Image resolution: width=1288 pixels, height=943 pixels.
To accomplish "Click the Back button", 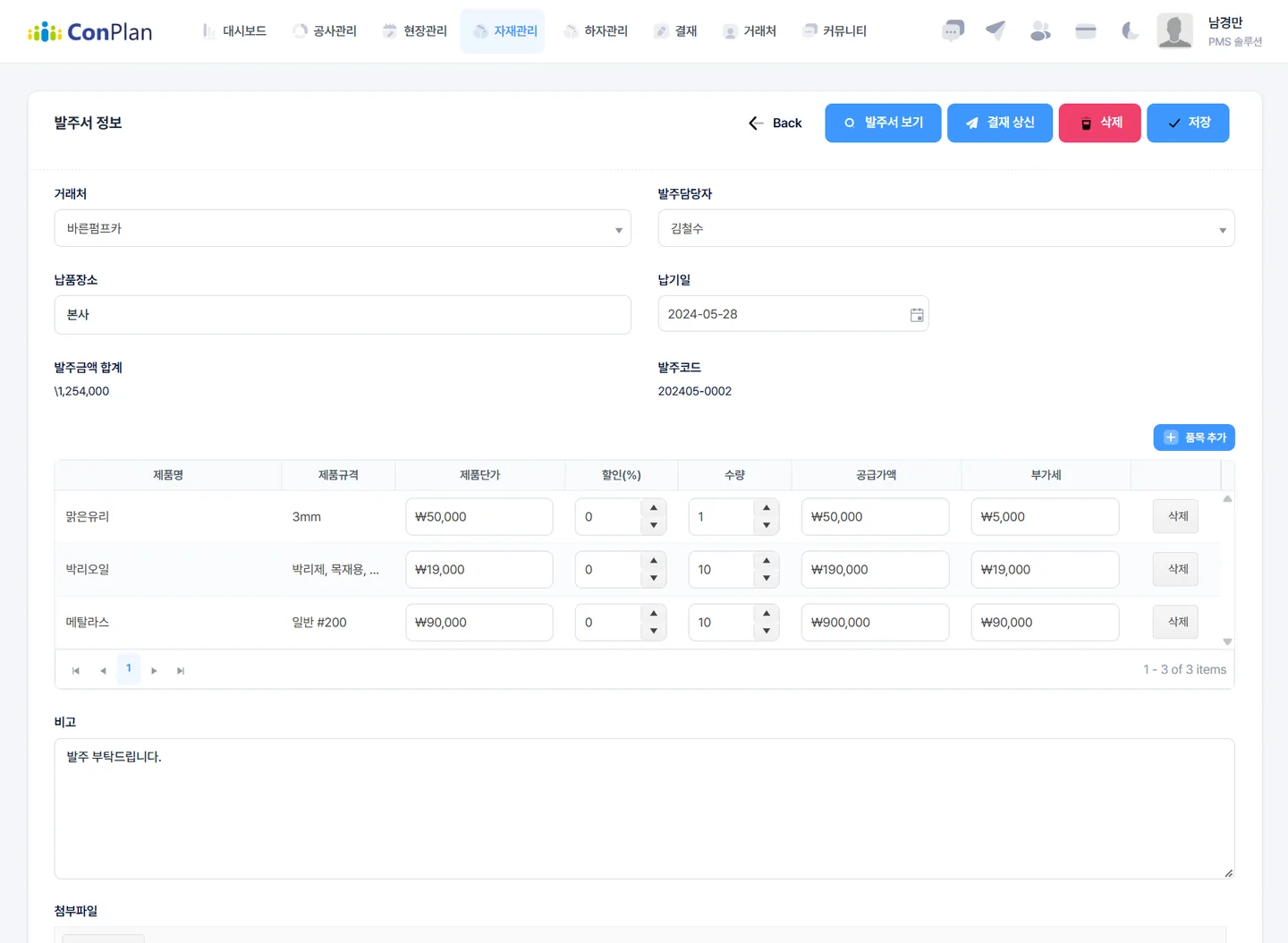I will (775, 123).
